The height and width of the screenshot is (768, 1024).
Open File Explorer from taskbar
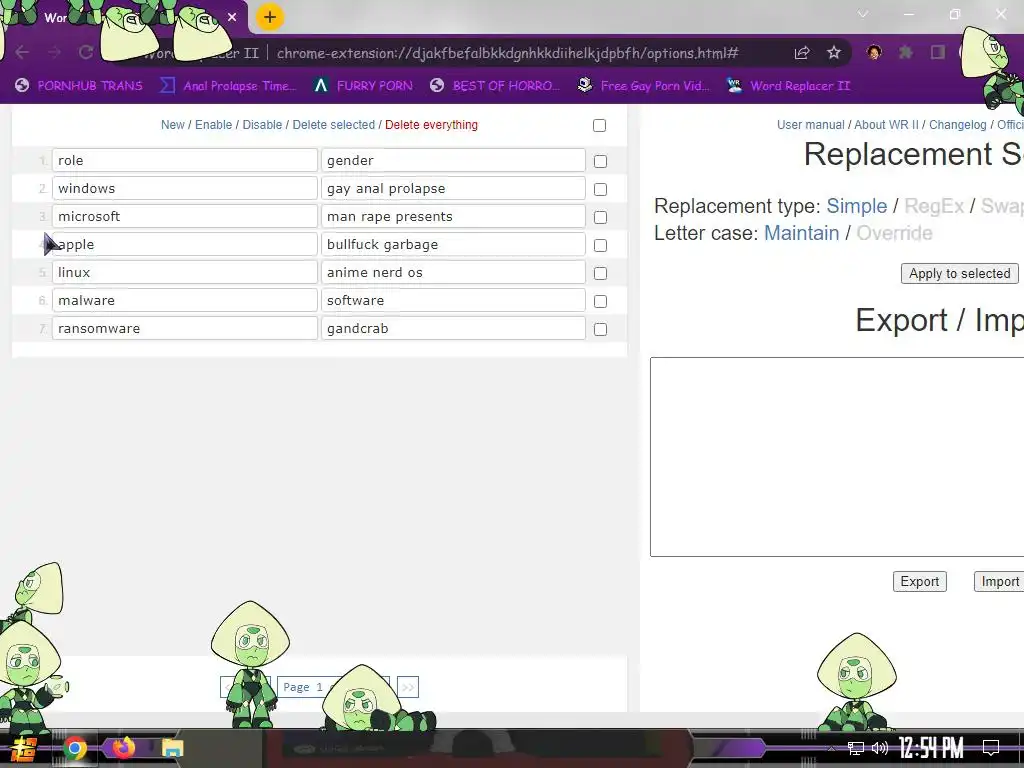pos(172,748)
